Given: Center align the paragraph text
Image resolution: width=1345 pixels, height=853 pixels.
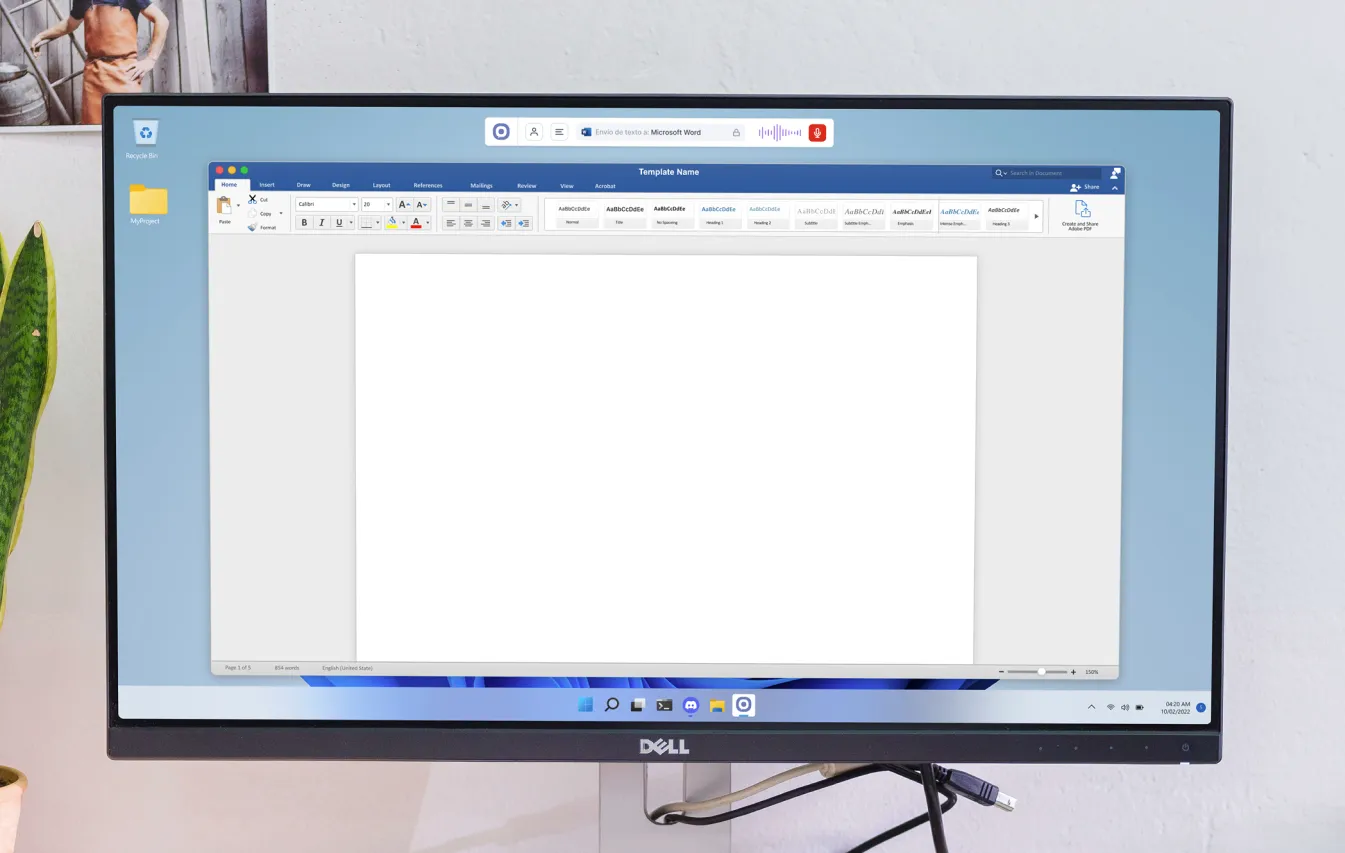Looking at the screenshot, I should click(x=468, y=222).
